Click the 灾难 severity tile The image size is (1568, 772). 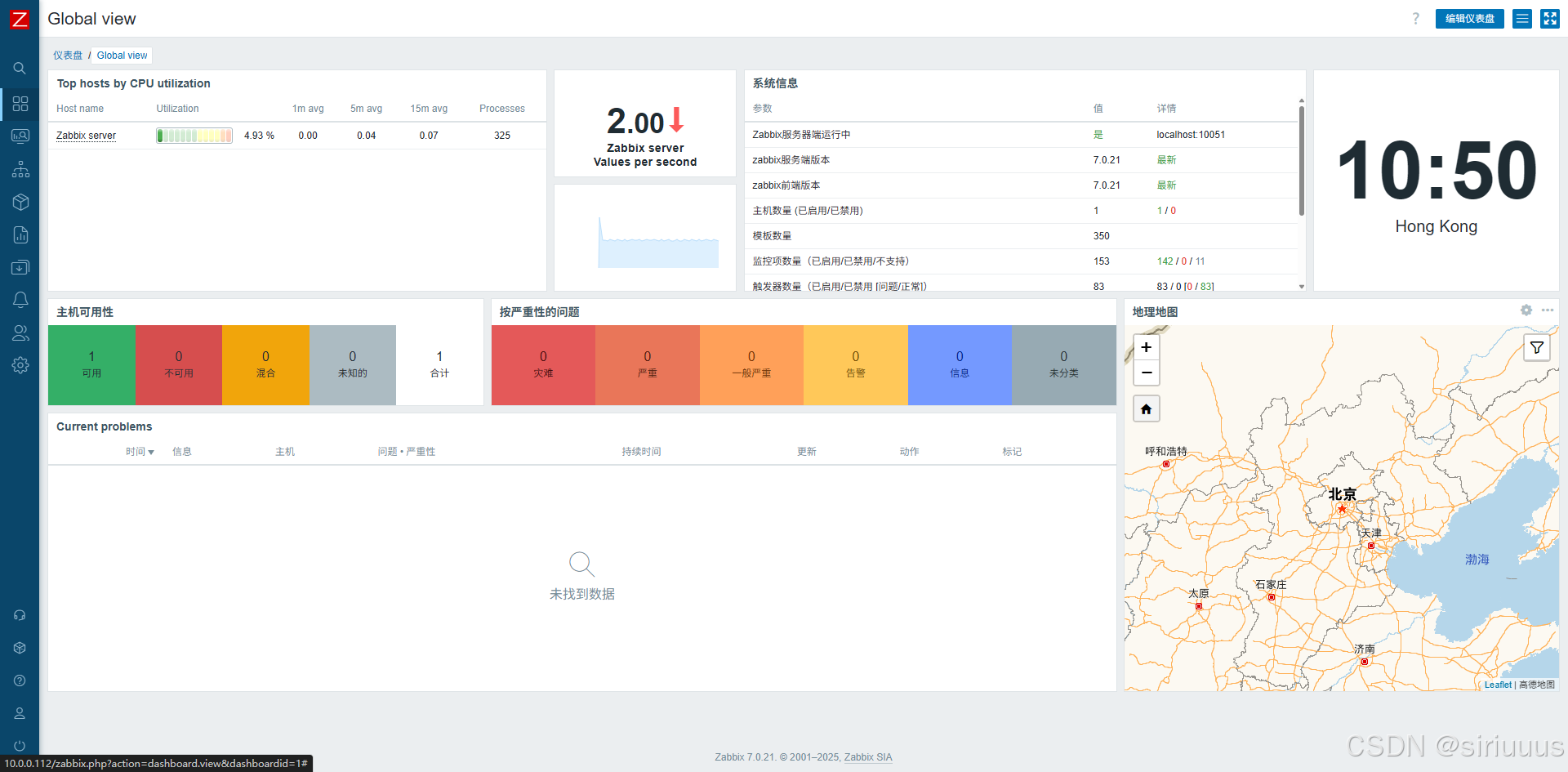(543, 365)
